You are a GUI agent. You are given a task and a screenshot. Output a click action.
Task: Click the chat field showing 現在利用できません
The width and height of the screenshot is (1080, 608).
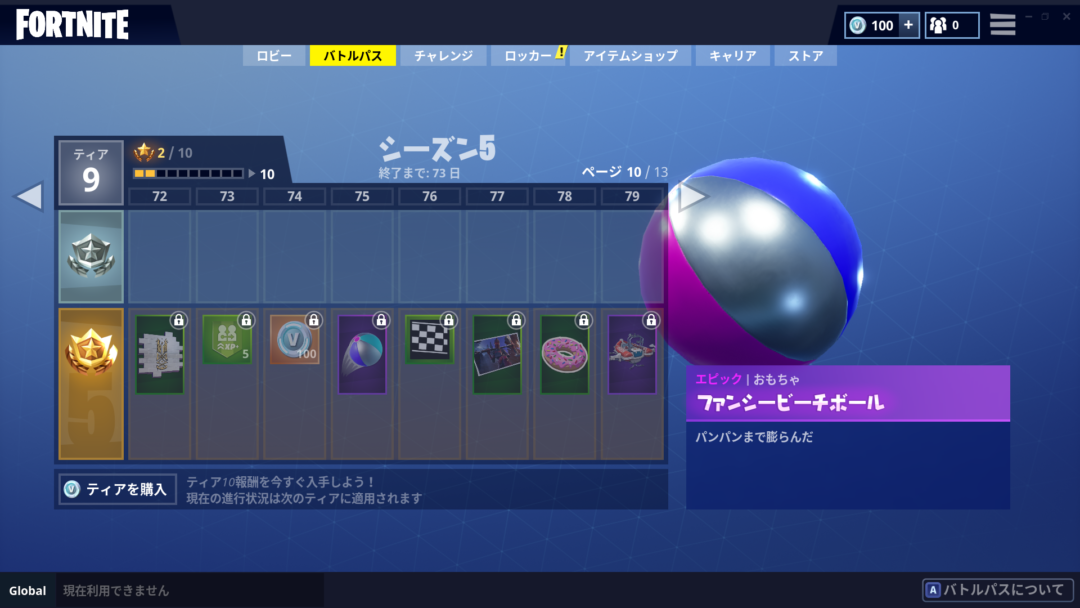[x=189, y=590]
